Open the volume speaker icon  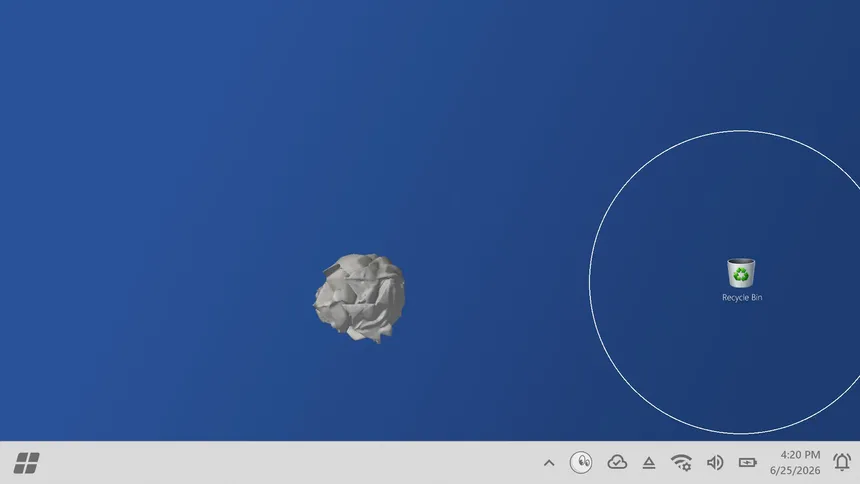(715, 463)
